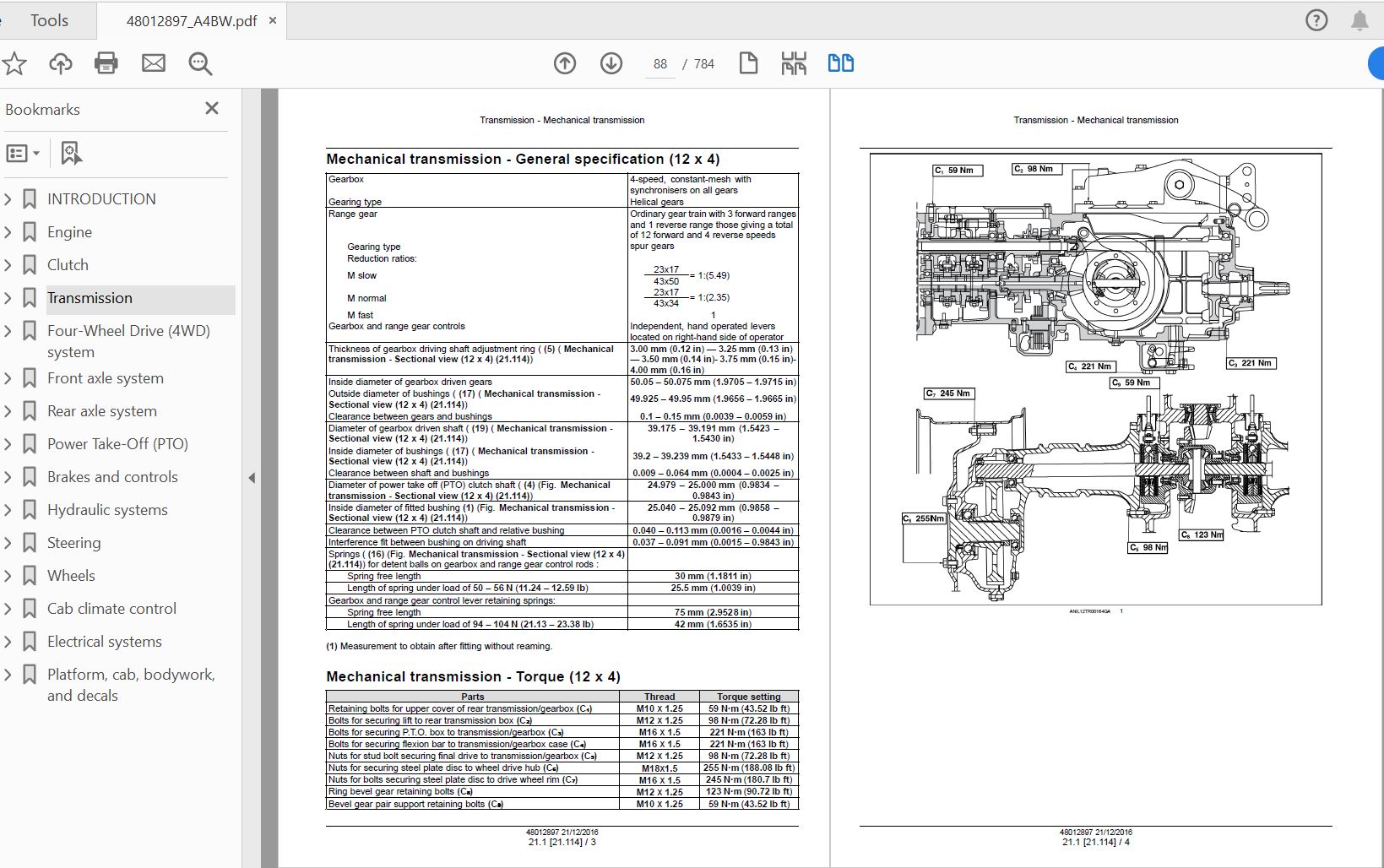This screenshot has height=868, width=1384.
Task: Click the Clutch bookmark ribbon icon
Action: [30, 265]
